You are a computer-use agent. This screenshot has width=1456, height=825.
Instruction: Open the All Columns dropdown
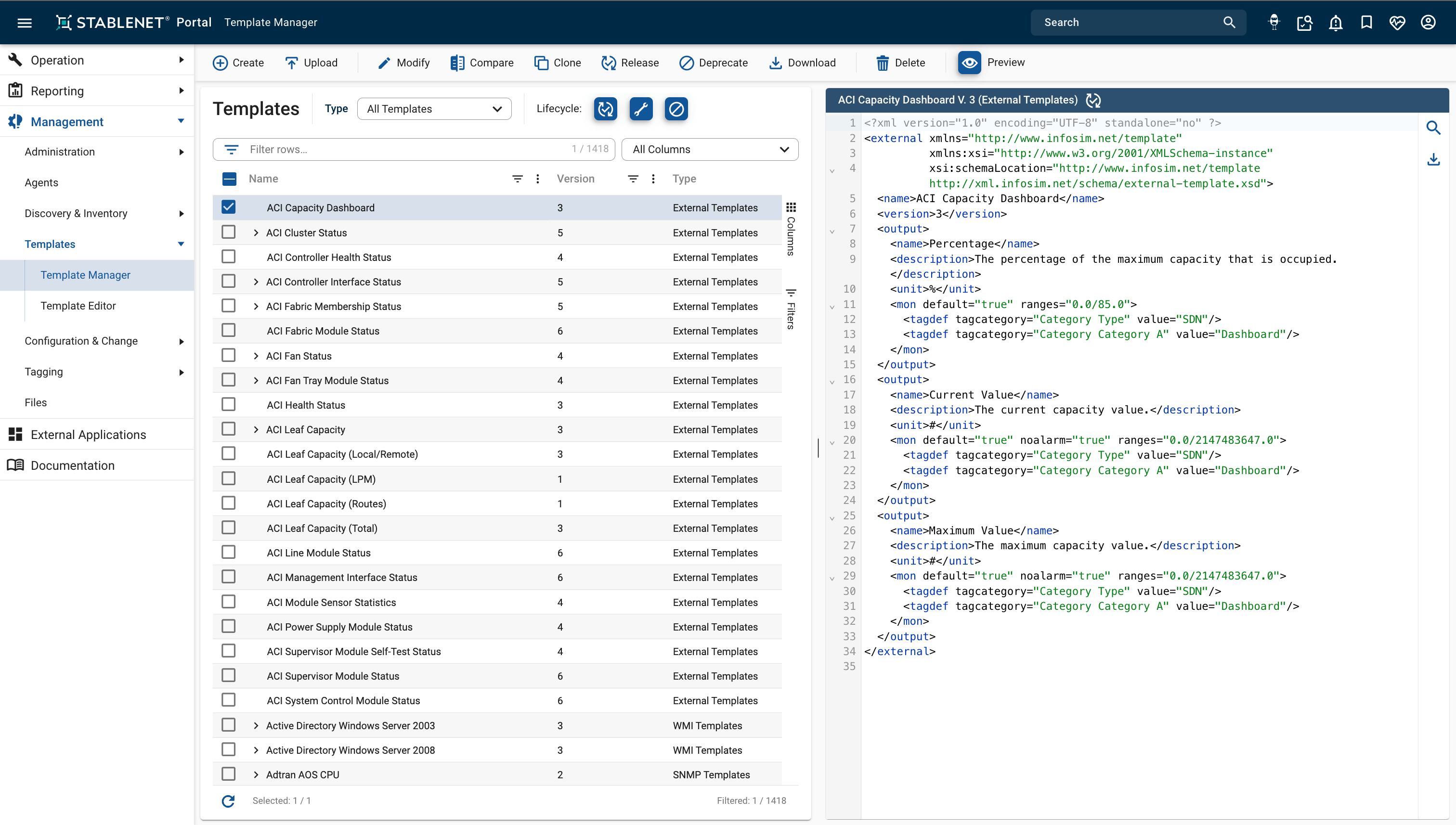pos(710,150)
